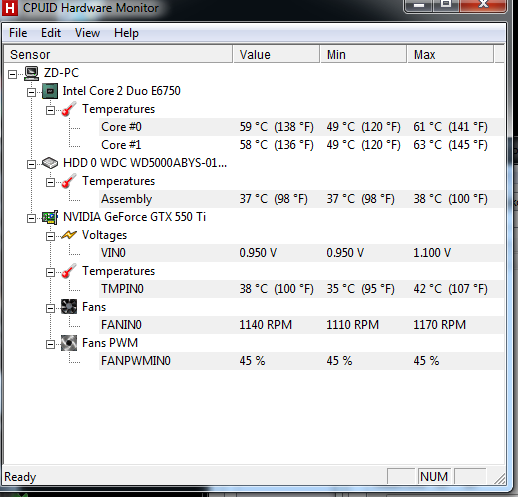The height and width of the screenshot is (497, 518).
Task: Select Intel Core 2 Duo E6750 label
Action: pyautogui.click(x=122, y=91)
